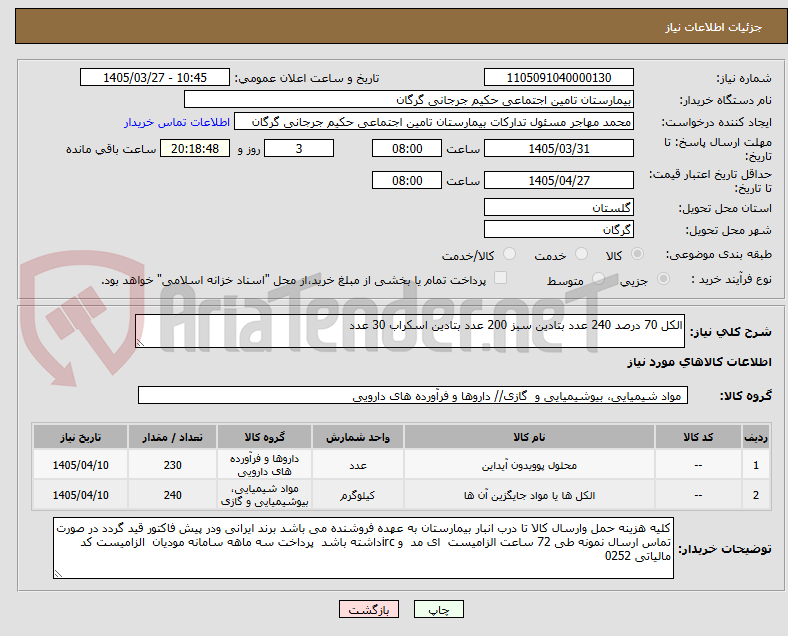
Task: Click quantity cell 230
Action: 172,465
